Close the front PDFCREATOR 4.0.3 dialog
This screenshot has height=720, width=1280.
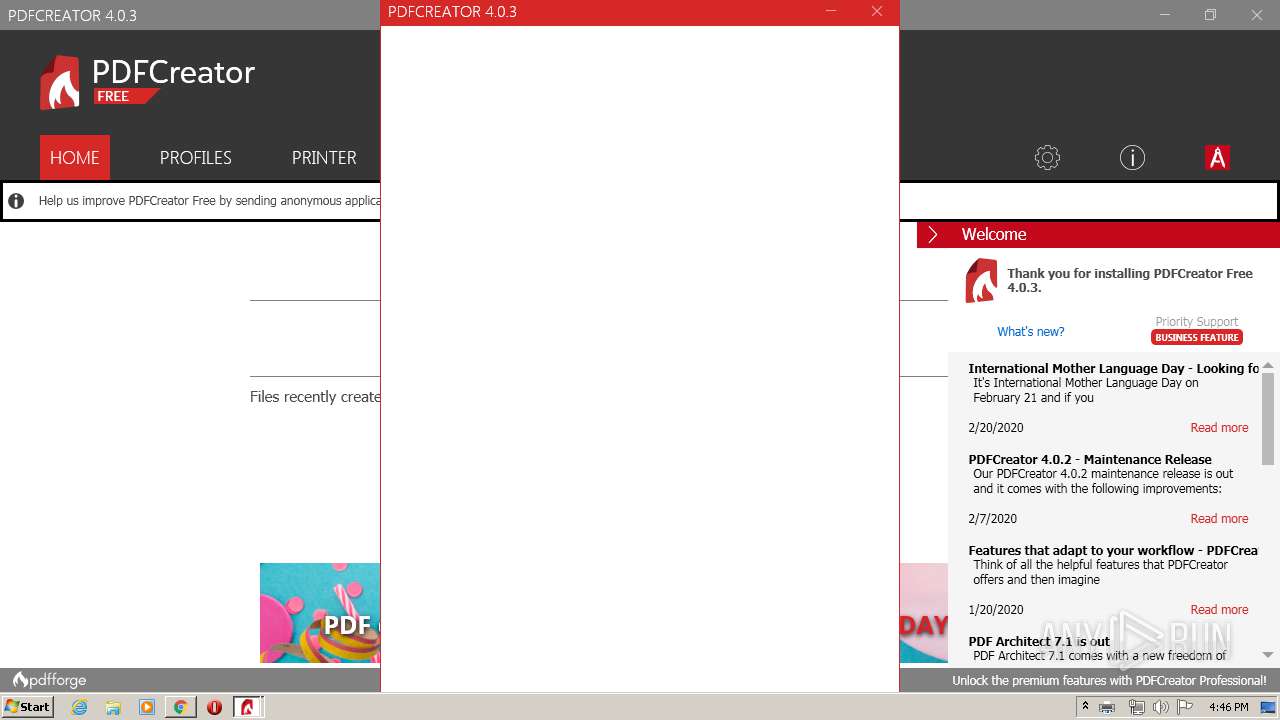coord(877,12)
